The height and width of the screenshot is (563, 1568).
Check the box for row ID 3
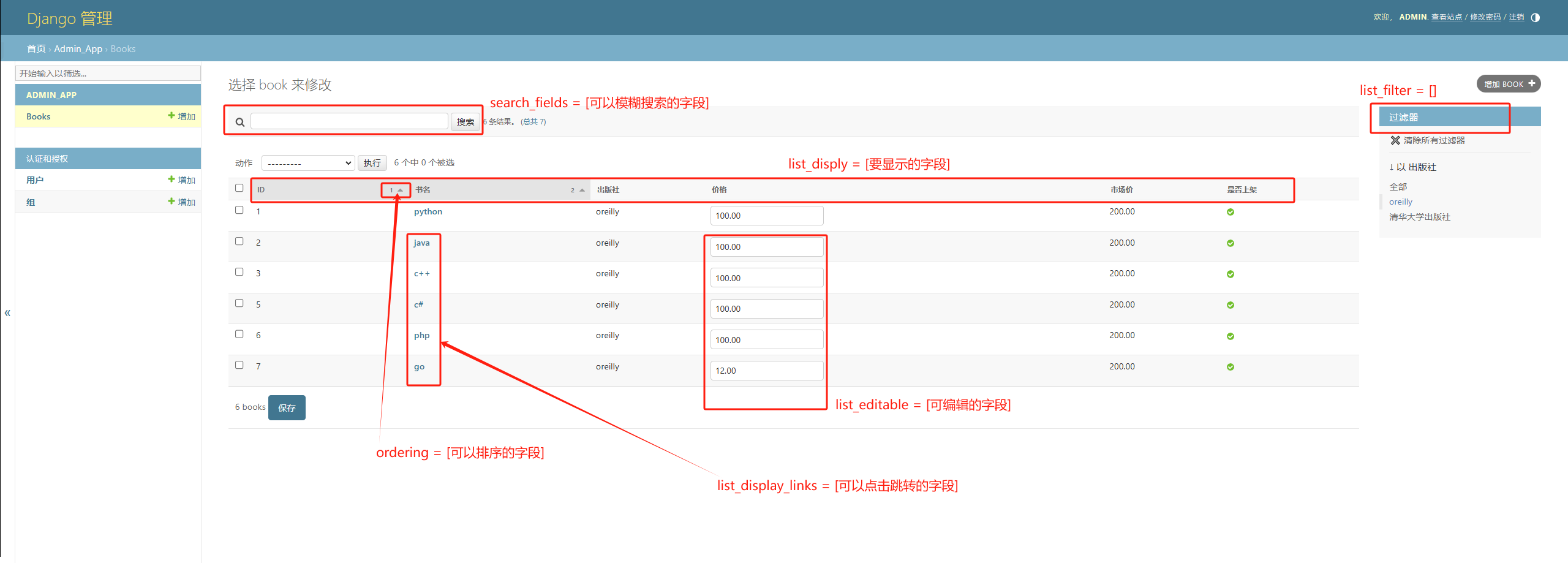(239, 272)
